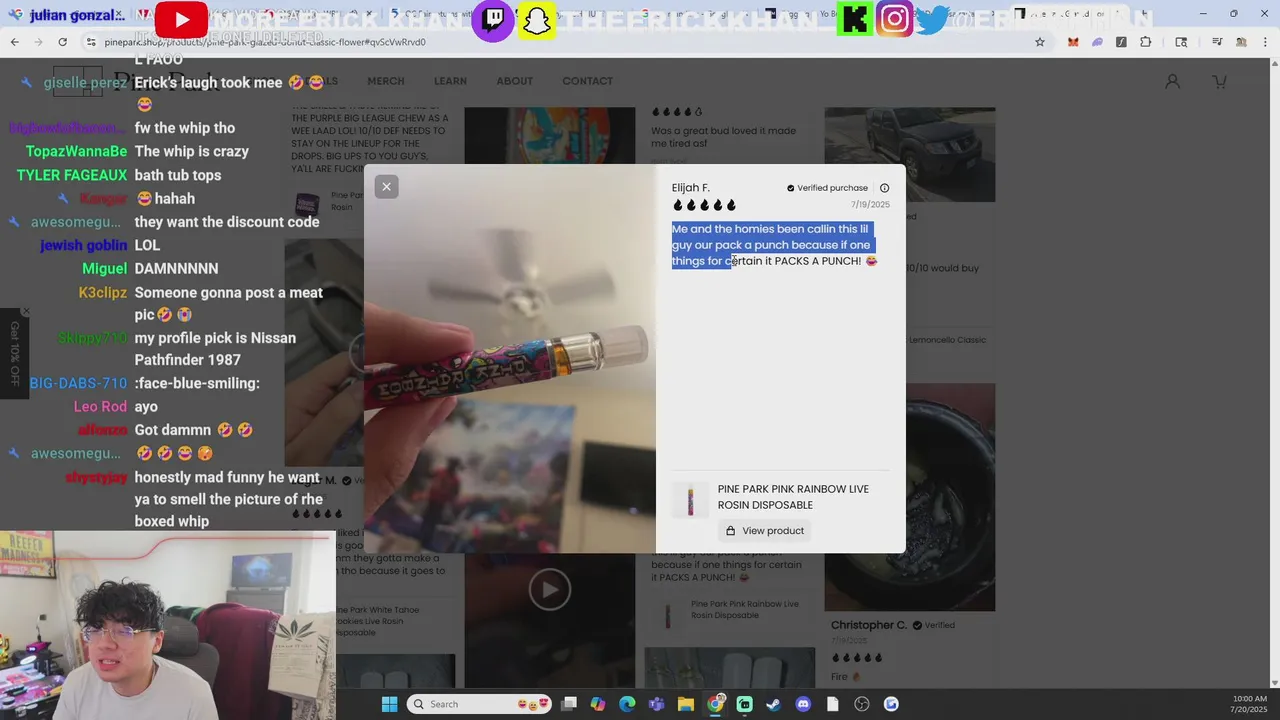
Task: Click the Lemoncello Classic product text
Action: pos(946,340)
